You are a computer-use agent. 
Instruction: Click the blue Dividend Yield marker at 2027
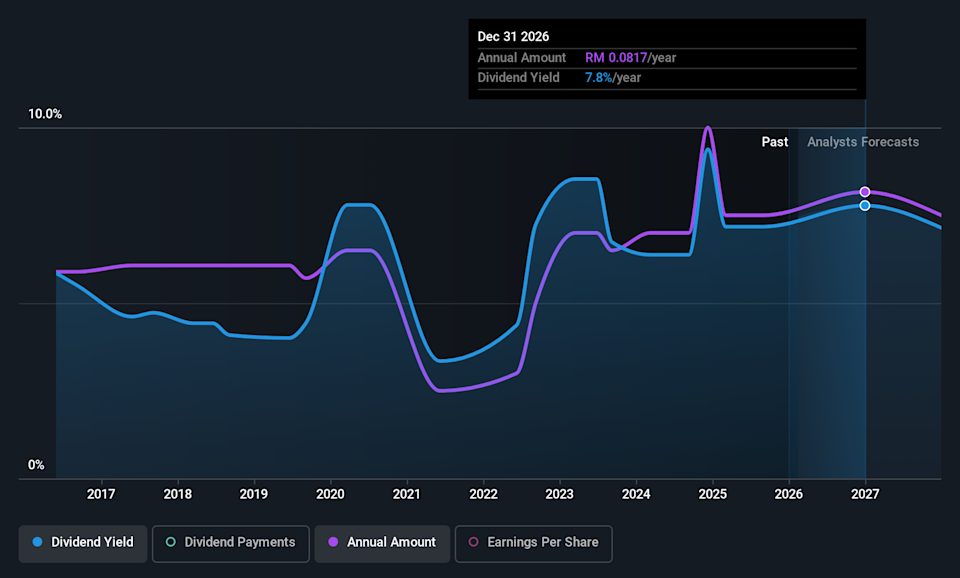click(865, 206)
